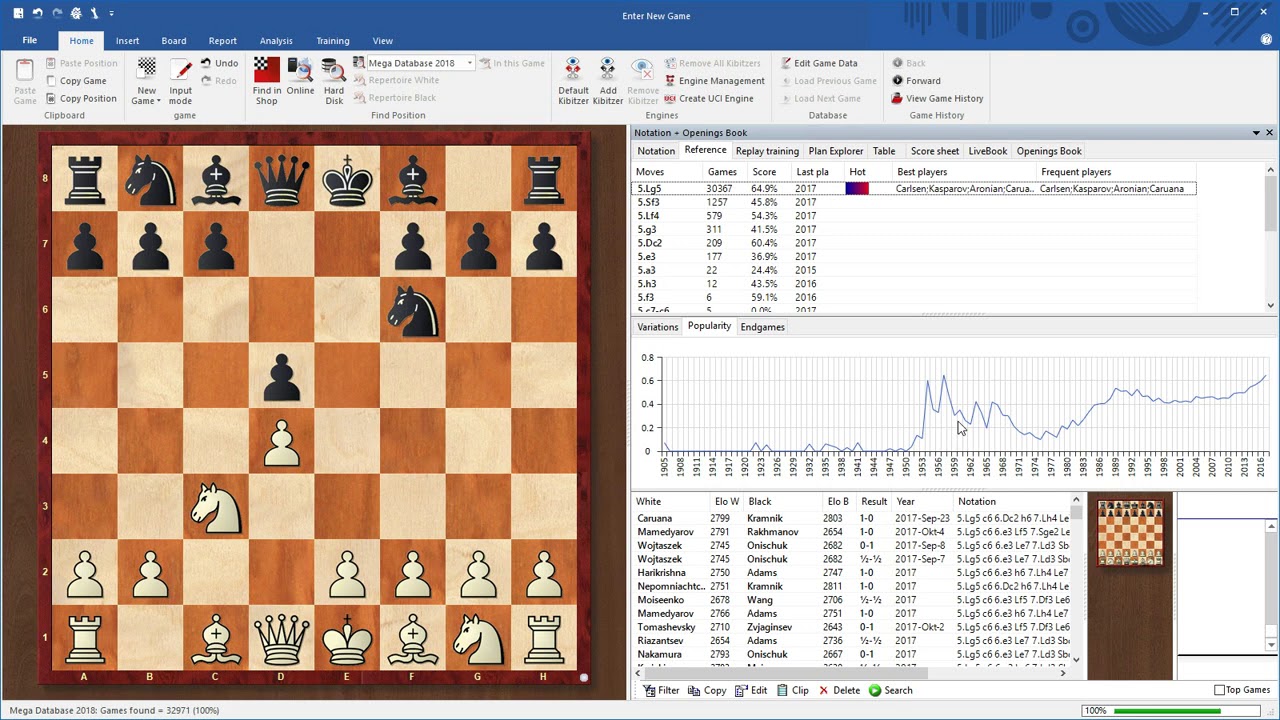This screenshot has height=720, width=1280.
Task: Open View Game History
Action: point(937,98)
